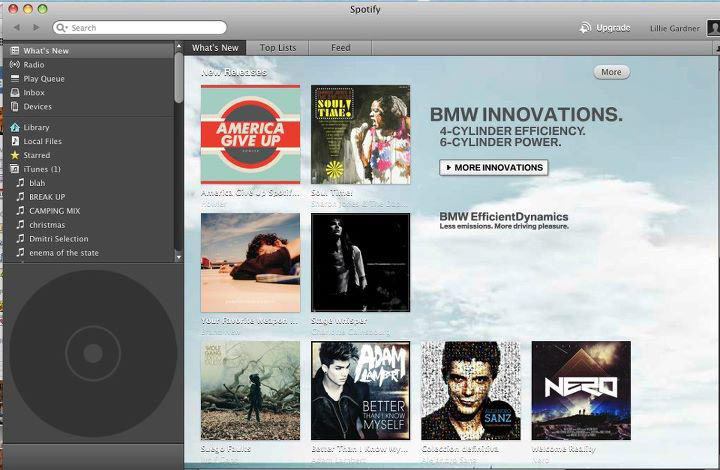Open Inbox in the sidebar
The image size is (720, 470).
click(x=89, y=92)
